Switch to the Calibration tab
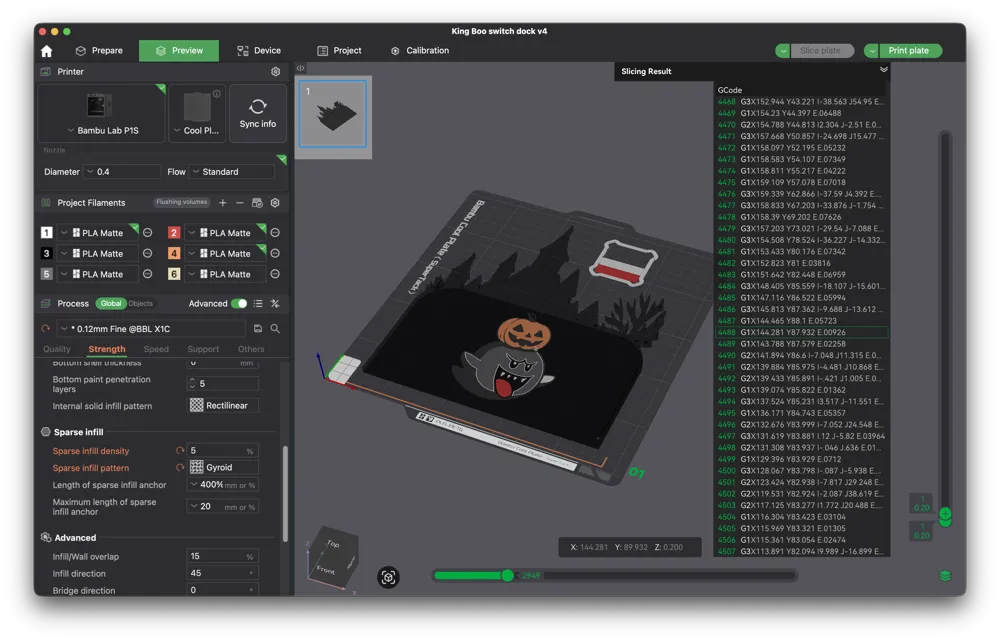Image resolution: width=1000 pixels, height=641 pixels. coord(420,50)
